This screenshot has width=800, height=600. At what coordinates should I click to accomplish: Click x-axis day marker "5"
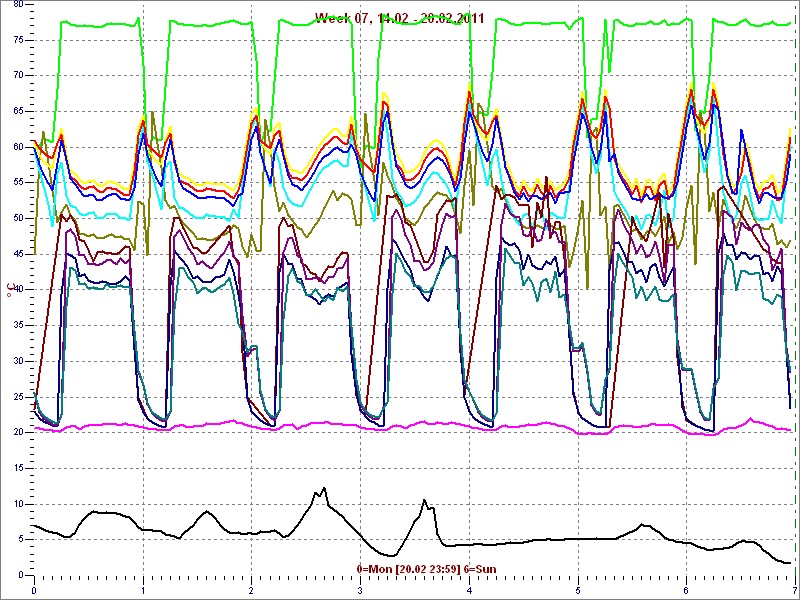click(577, 590)
